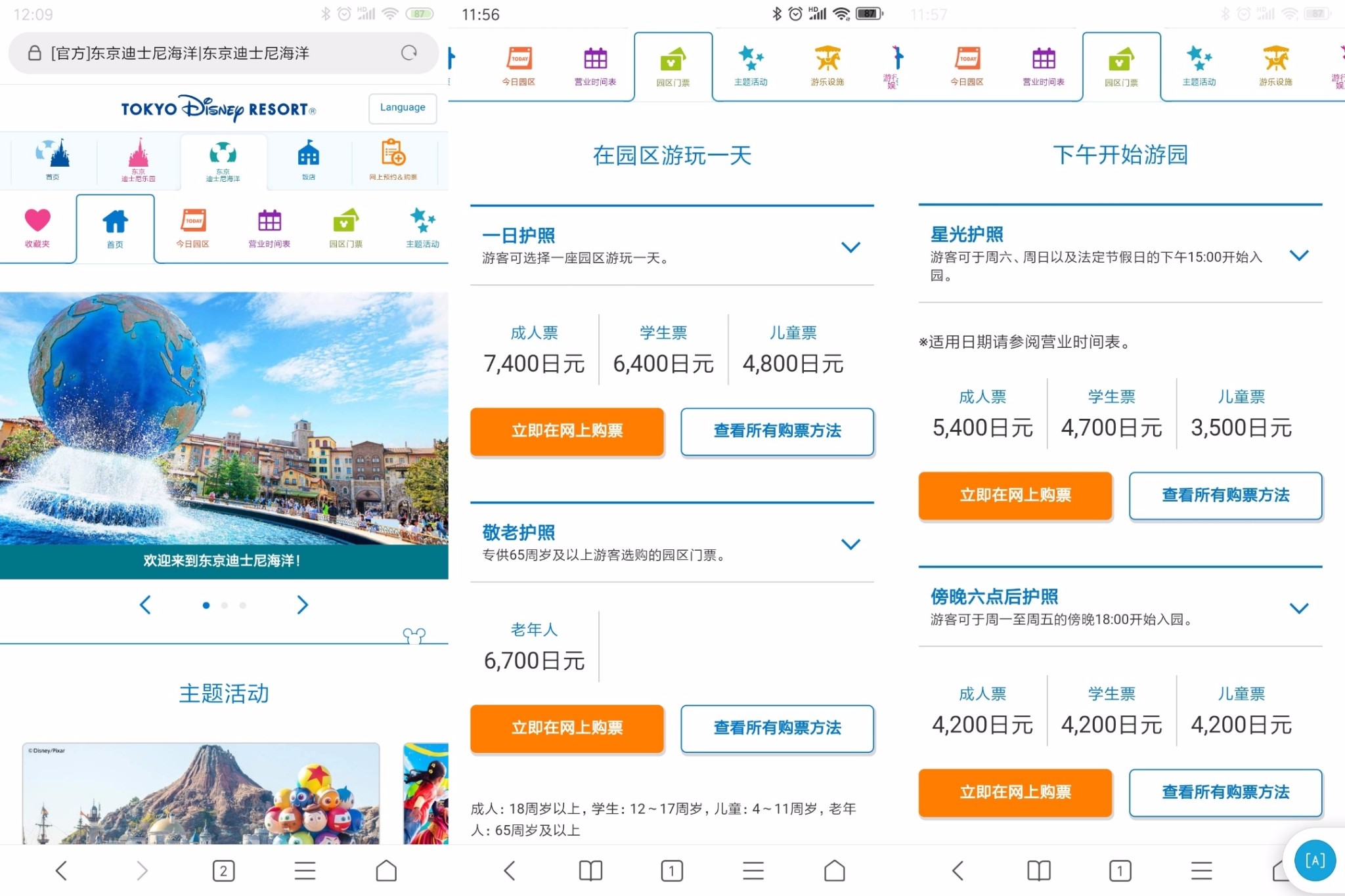Buy 星光护照 online with orange button
This screenshot has width=1345, height=896.
pos(1015,495)
